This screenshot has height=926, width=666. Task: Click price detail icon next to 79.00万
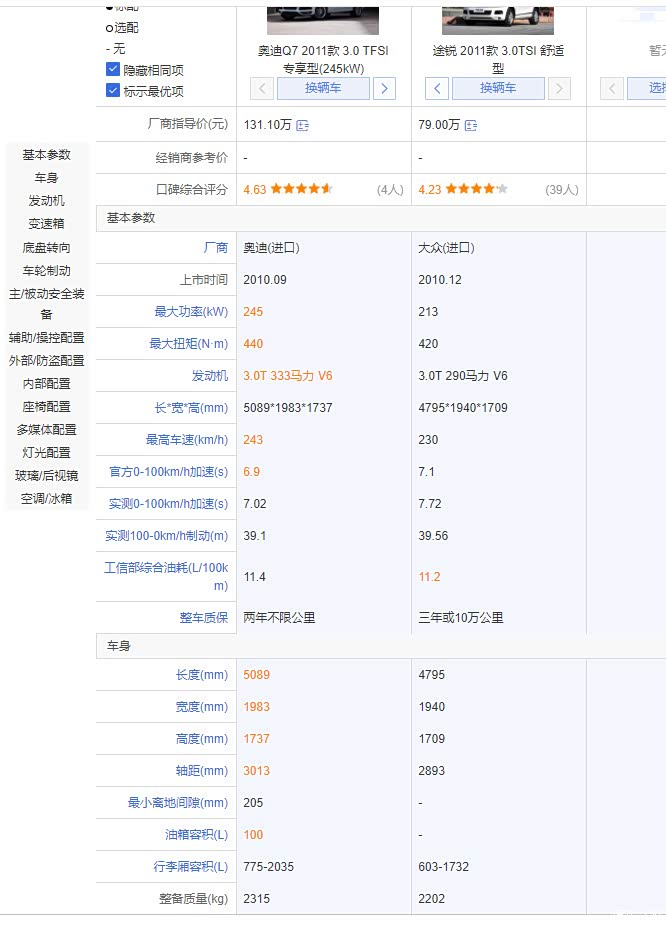471,125
